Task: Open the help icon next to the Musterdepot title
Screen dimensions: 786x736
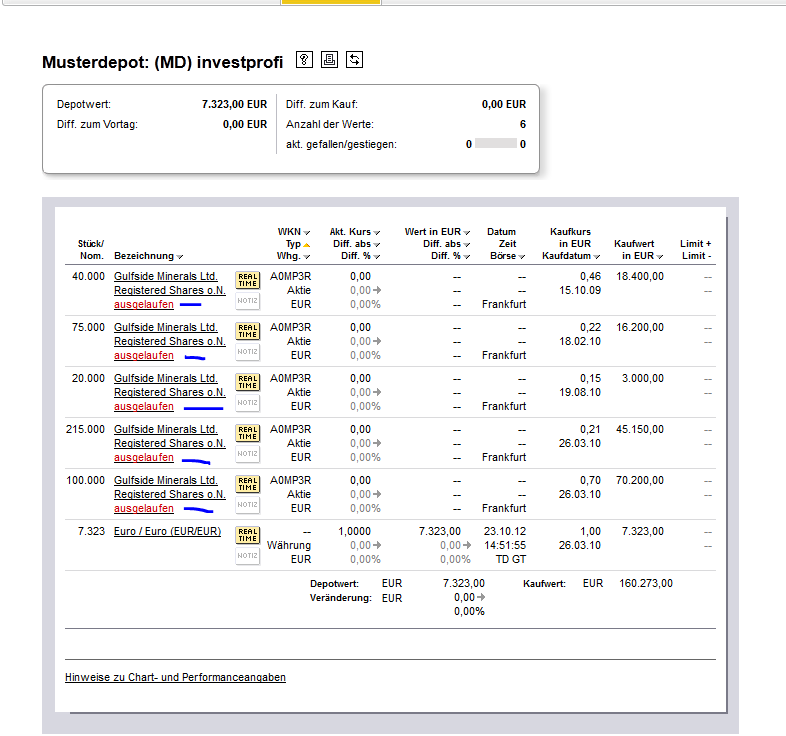Action: click(x=304, y=60)
